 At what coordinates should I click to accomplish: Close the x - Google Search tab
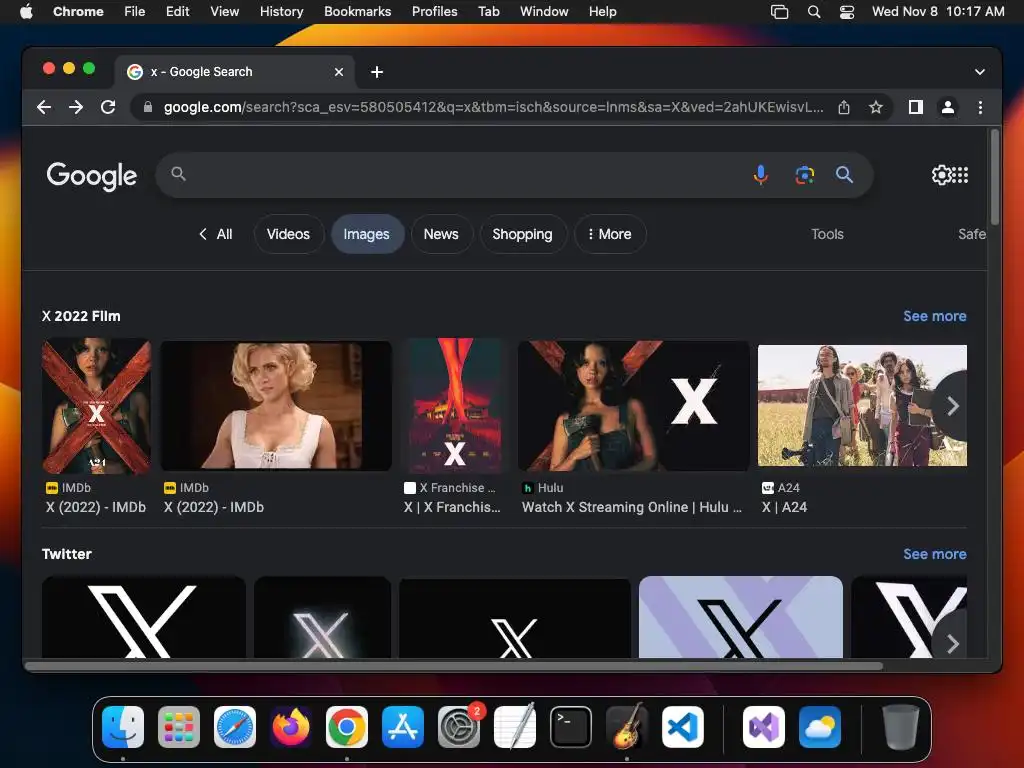(x=339, y=72)
